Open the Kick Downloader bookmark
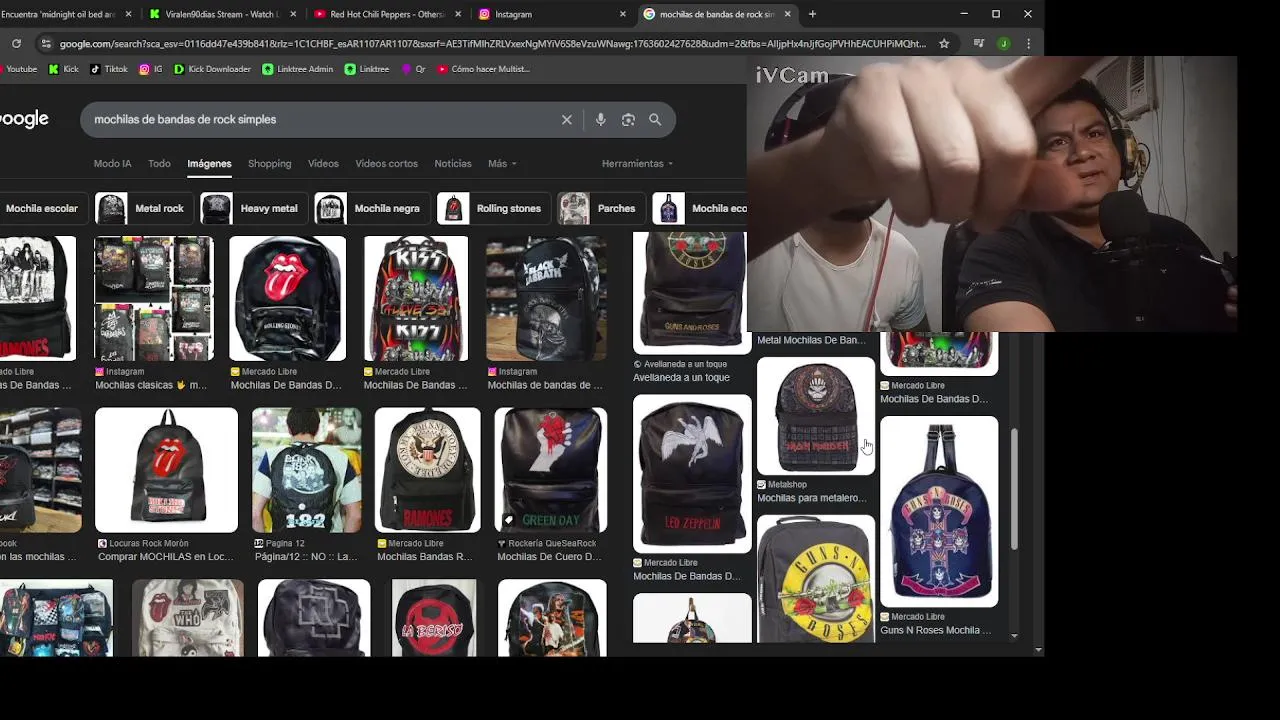The height and width of the screenshot is (720, 1280). [x=212, y=69]
